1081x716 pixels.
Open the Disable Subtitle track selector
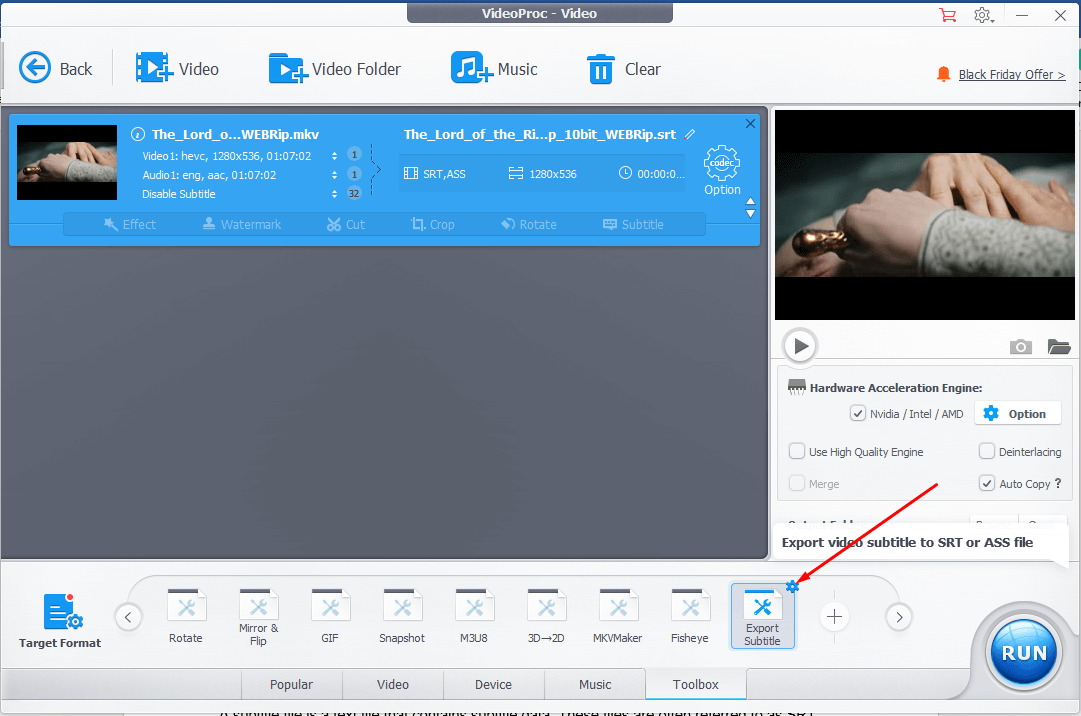(334, 194)
